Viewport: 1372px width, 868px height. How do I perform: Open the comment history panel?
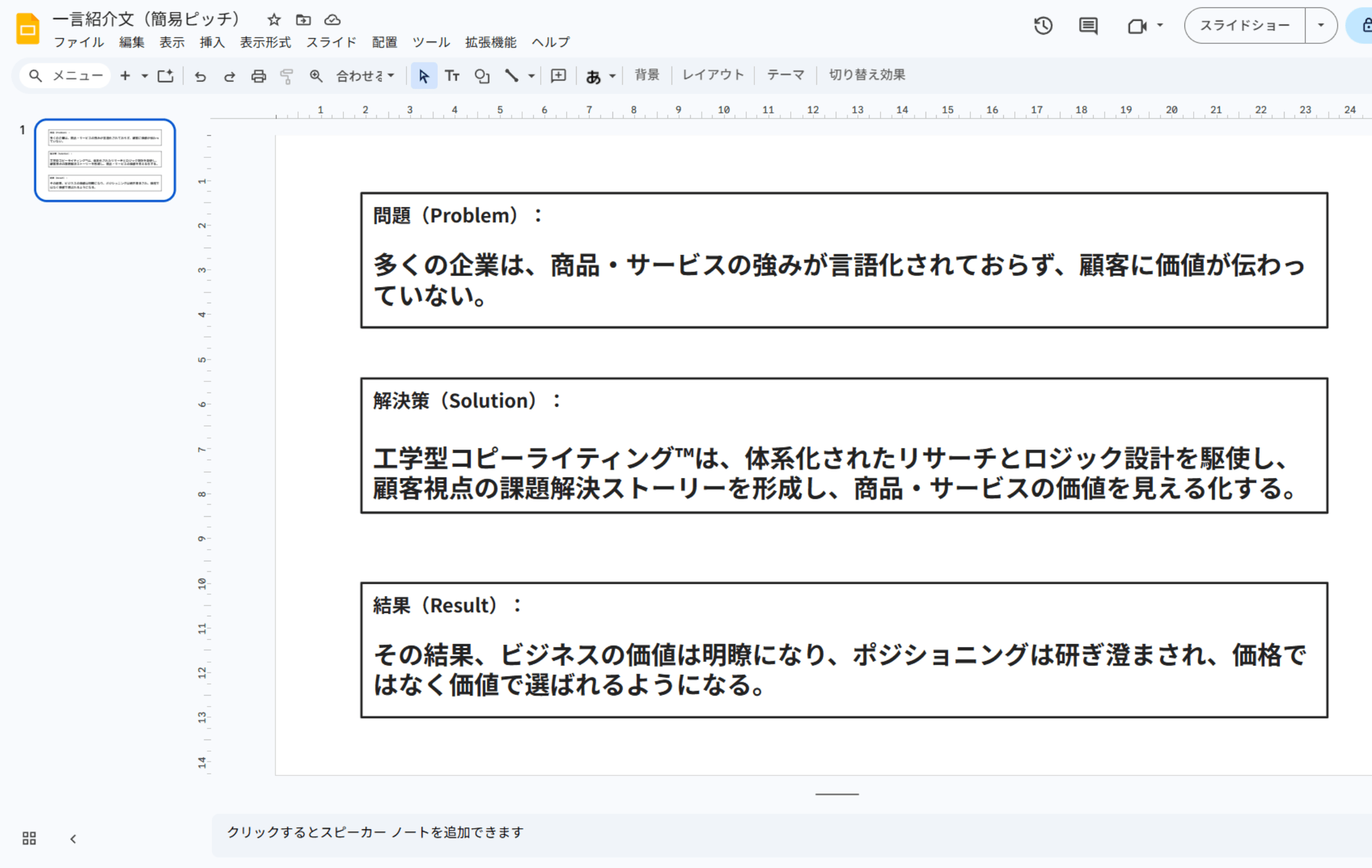tap(1088, 26)
